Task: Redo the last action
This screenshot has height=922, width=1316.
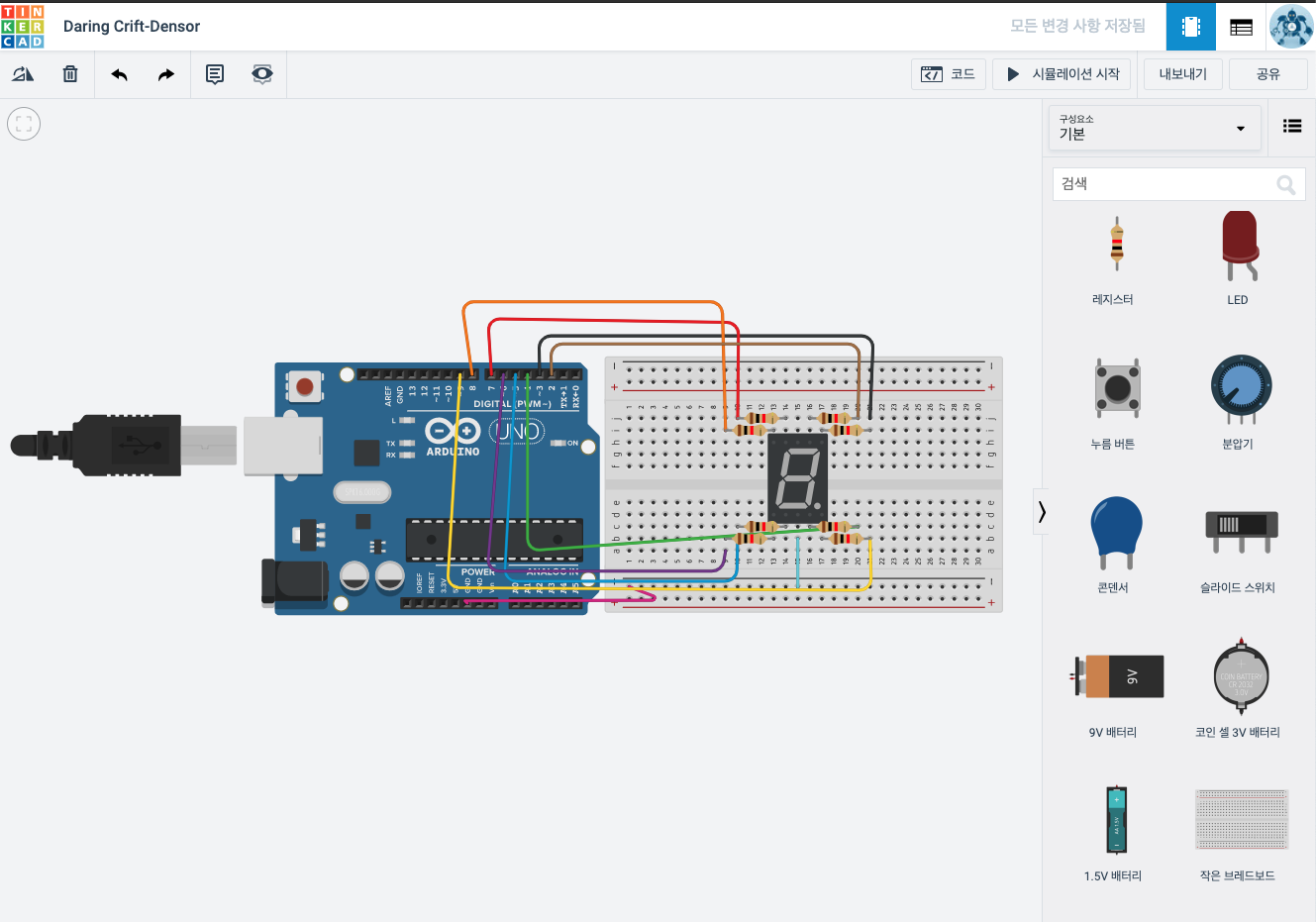Action: [165, 74]
